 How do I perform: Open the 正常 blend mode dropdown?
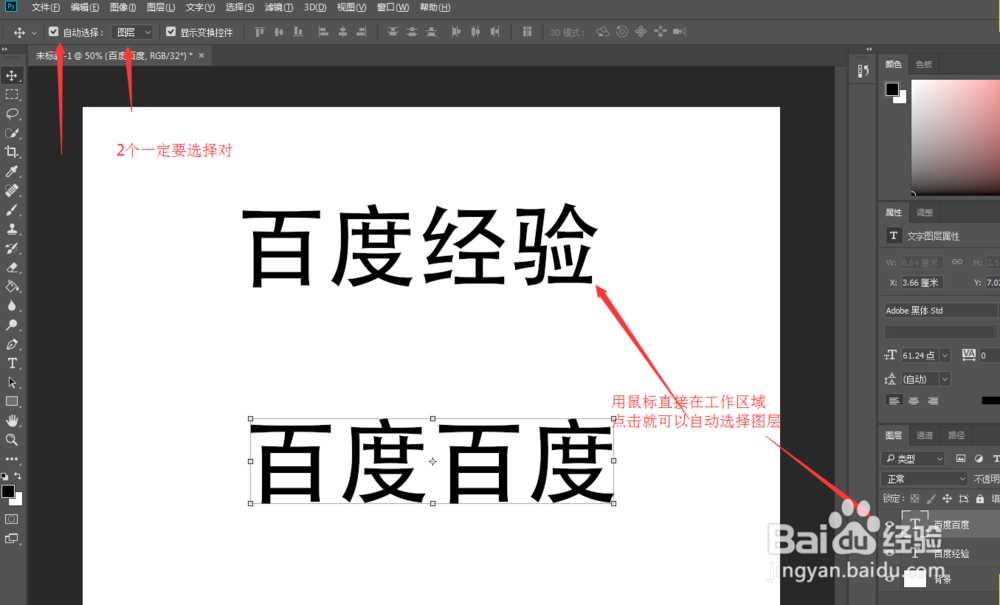tap(925, 478)
